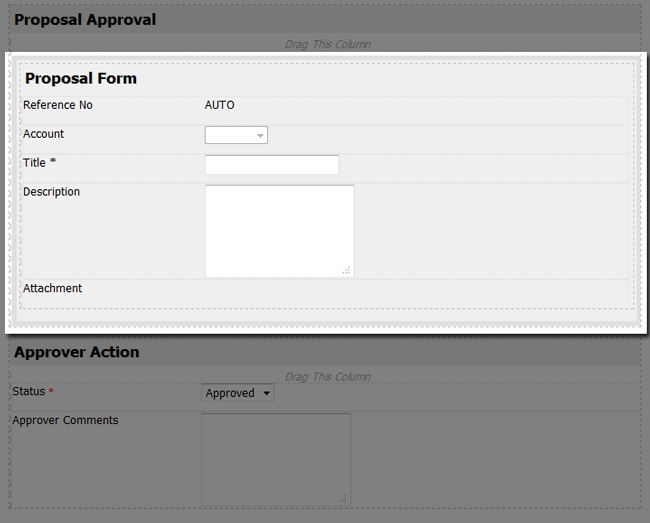
Task: Click the Approver Comments resize handle
Action: [343, 498]
